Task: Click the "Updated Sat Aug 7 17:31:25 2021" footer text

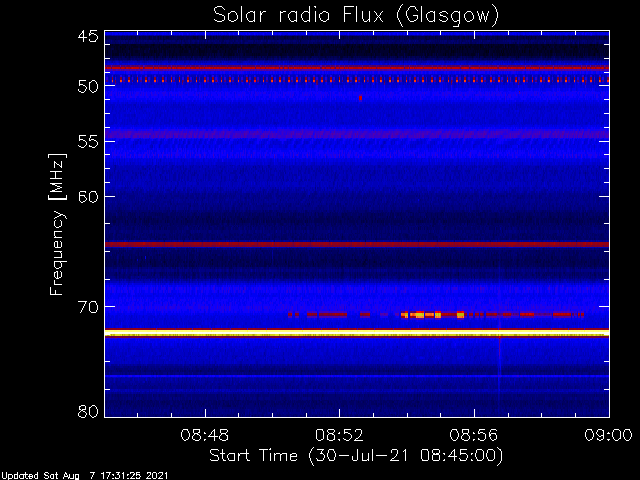Action: pyautogui.click(x=84, y=476)
